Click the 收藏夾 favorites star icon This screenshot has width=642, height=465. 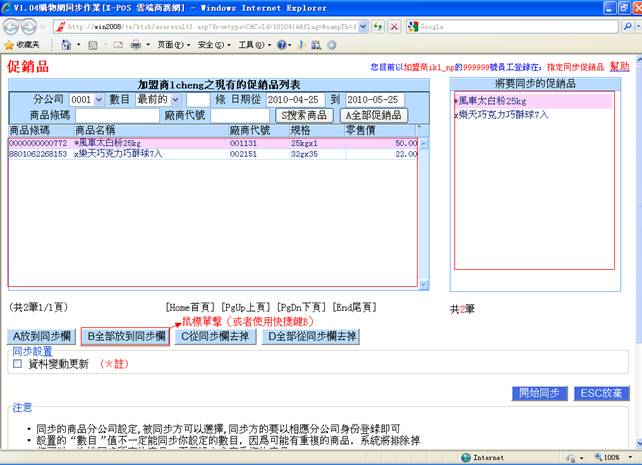tap(9, 45)
